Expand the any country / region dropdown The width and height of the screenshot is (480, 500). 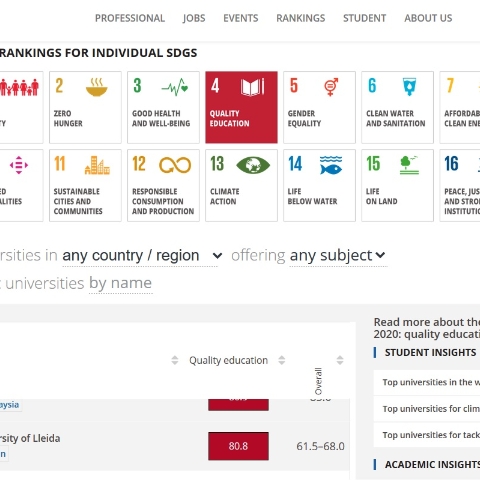point(140,256)
